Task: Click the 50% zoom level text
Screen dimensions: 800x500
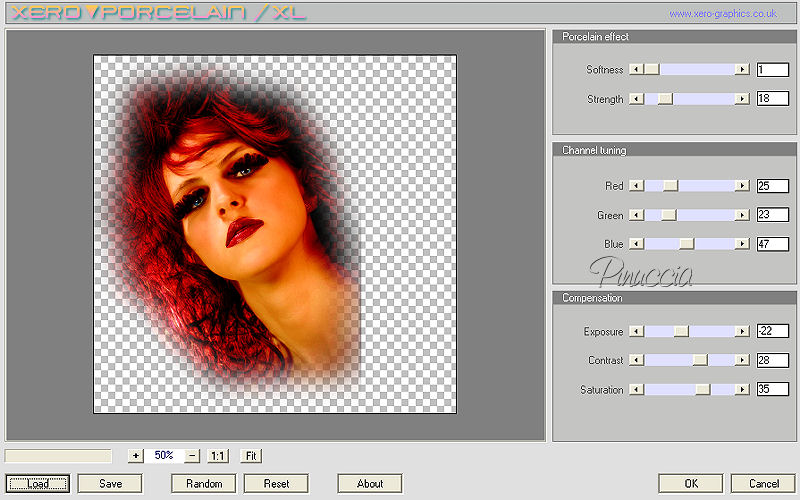Action: (164, 456)
